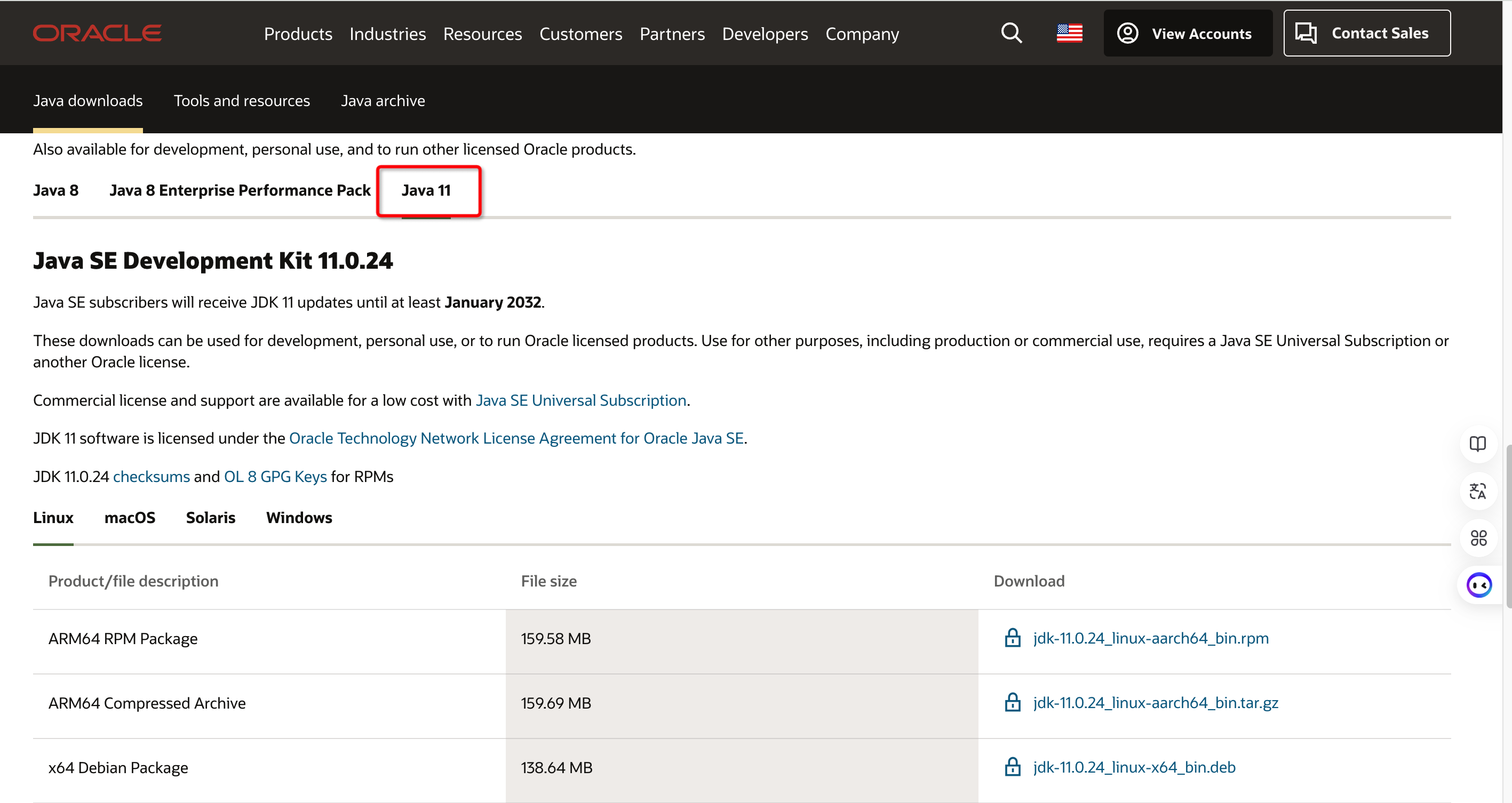Open Oracle Technology Network License Agreement link

(516, 439)
